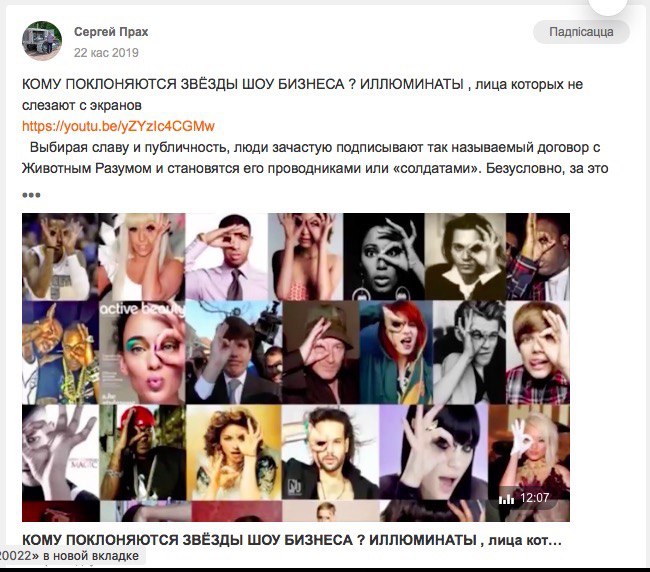Click the red-haired woman collage picture

396,352
